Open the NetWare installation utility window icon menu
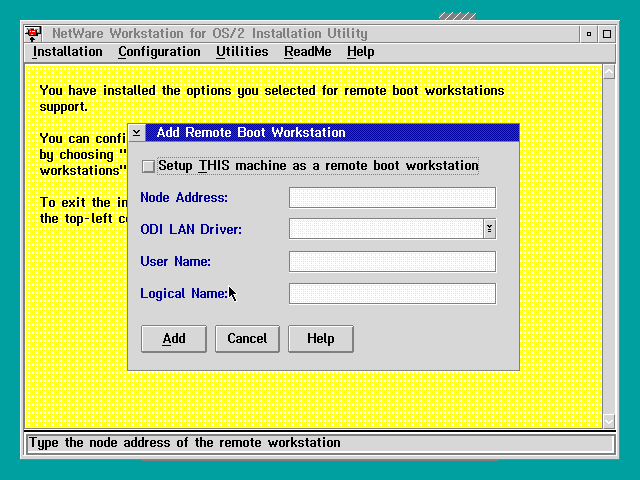 tap(33, 33)
